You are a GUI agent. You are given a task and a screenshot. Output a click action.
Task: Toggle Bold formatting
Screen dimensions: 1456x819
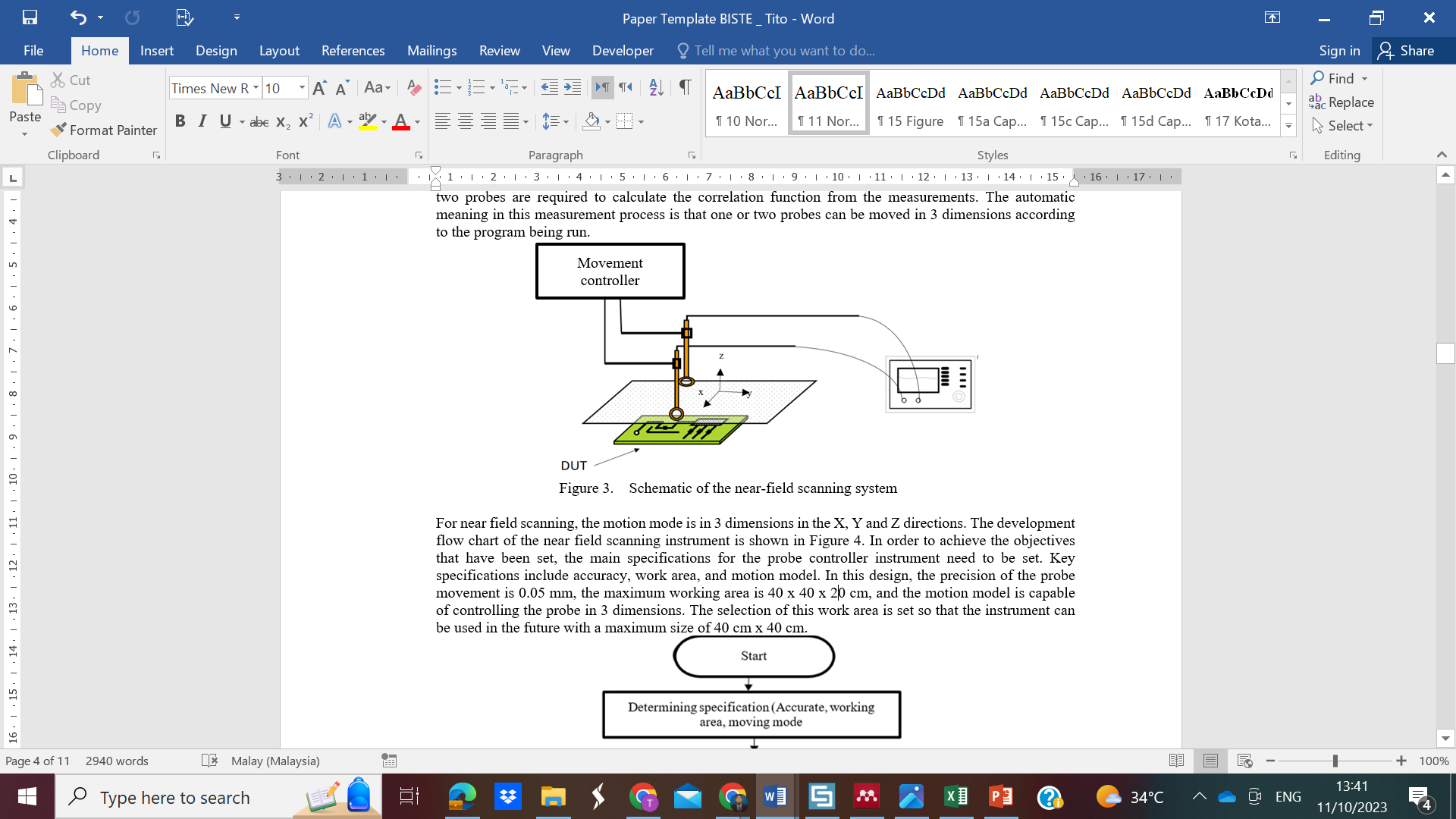tap(180, 121)
